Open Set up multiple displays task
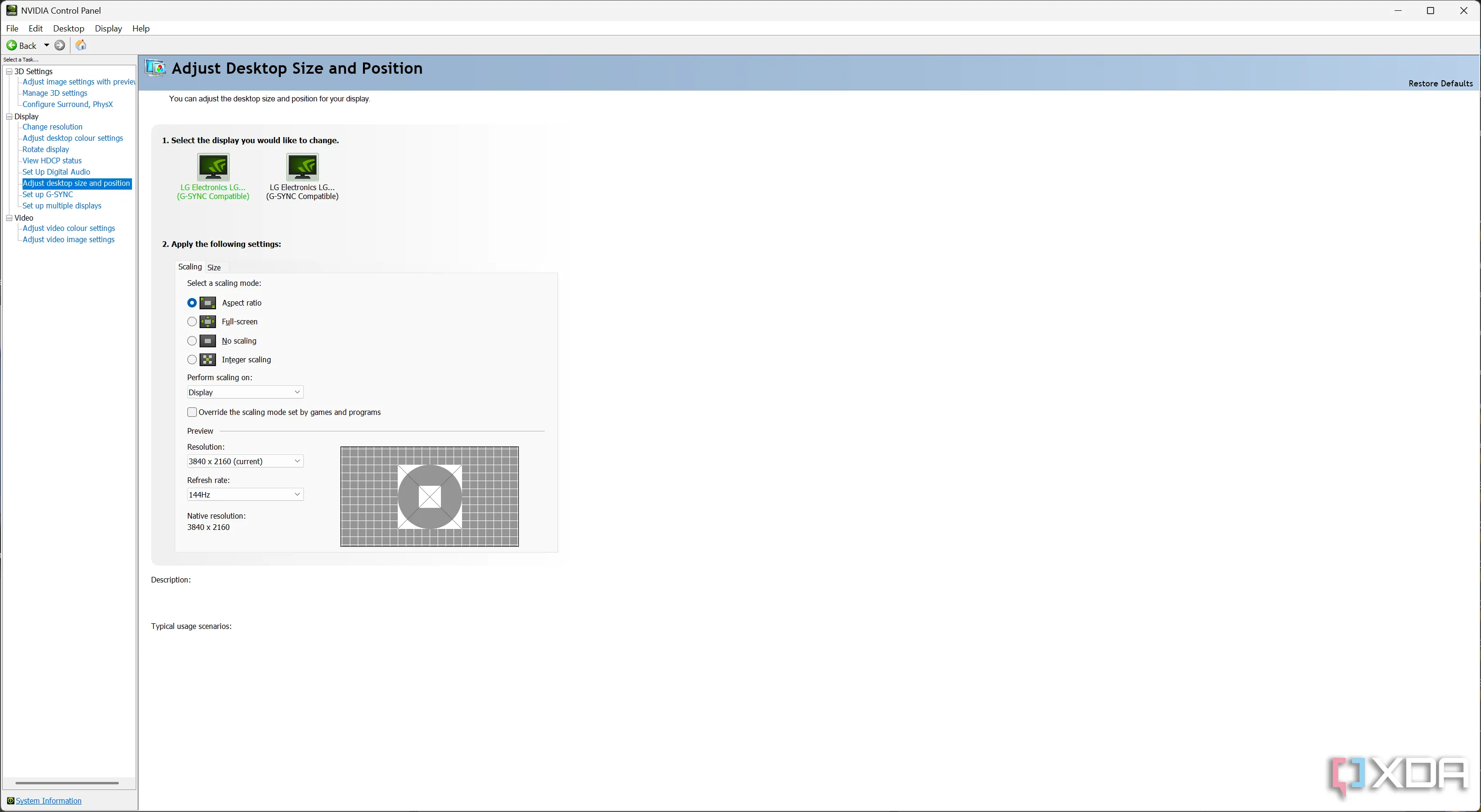The width and height of the screenshot is (1481, 812). pos(62,206)
